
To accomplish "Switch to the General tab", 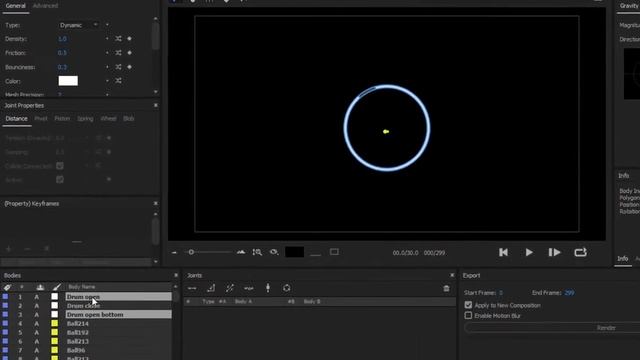I will 16,6.
